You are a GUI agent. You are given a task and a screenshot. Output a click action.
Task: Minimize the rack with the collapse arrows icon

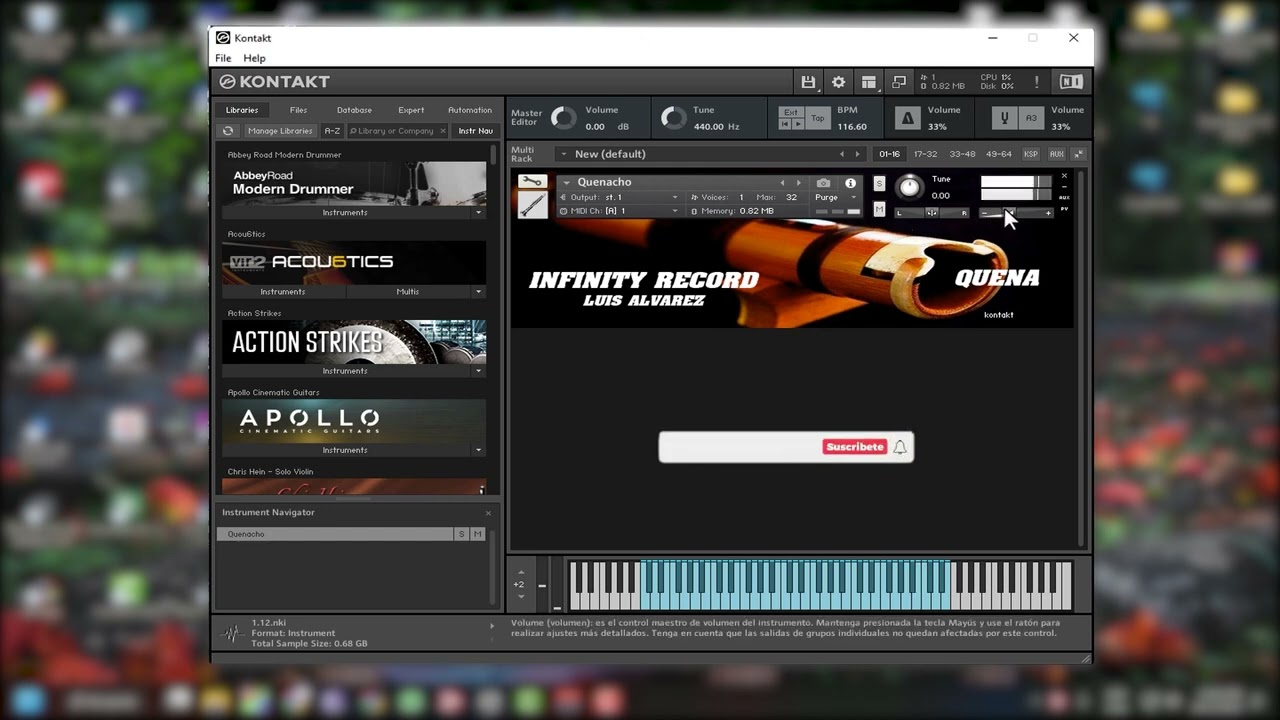[x=1078, y=154]
